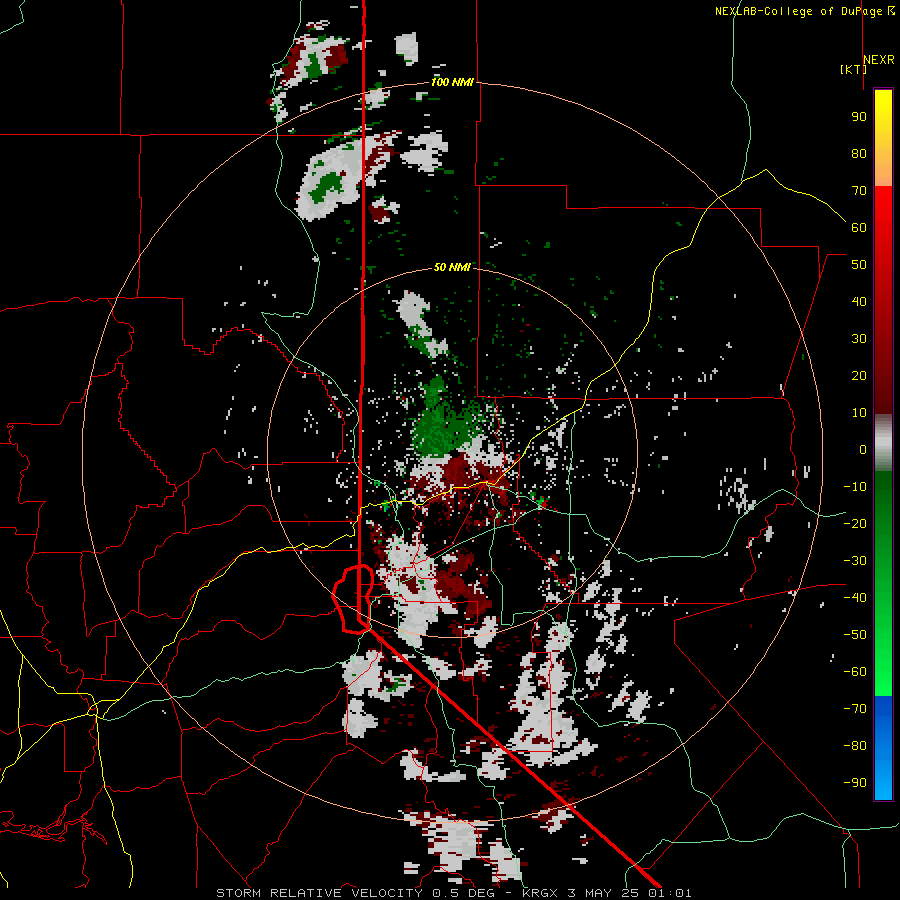Click the 20 value on velocity scale
This screenshot has height=900, width=900.
click(859, 375)
